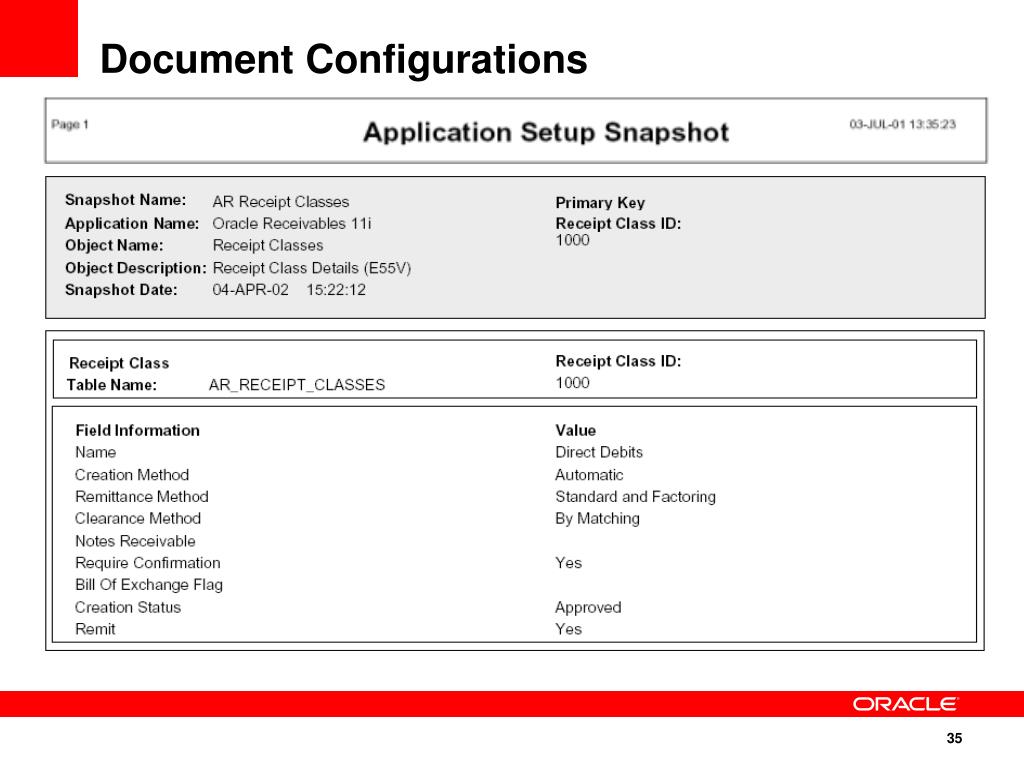Viewport: 1024px width, 768px height.
Task: Click the 'Clearance Method' field label
Action: tap(138, 519)
